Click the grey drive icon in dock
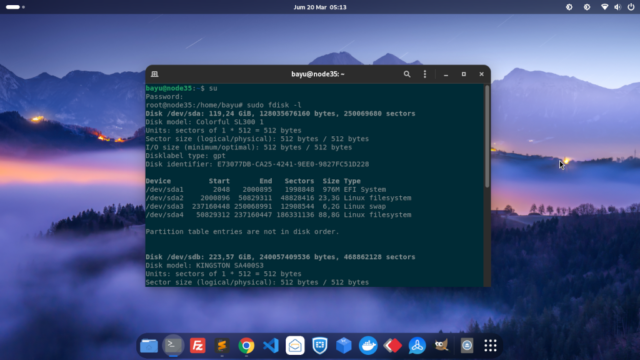Image resolution: width=640 pixels, height=360 pixels. click(467, 346)
